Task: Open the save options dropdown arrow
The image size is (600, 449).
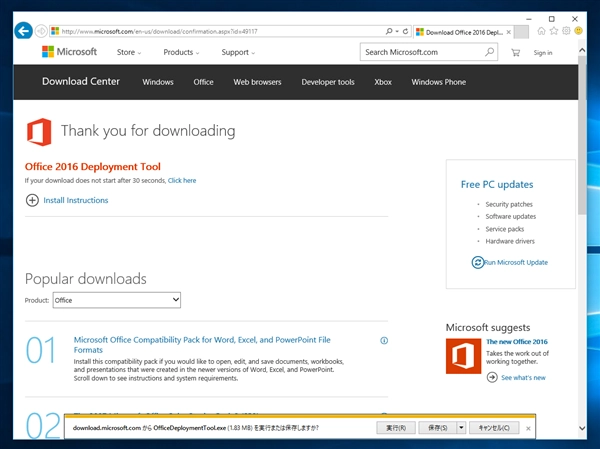Action: 461,428
